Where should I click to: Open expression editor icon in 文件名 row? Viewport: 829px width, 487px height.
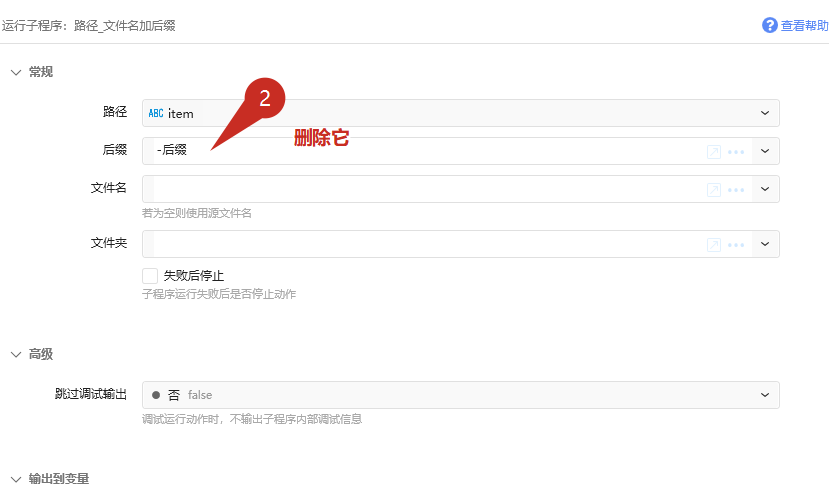click(714, 190)
